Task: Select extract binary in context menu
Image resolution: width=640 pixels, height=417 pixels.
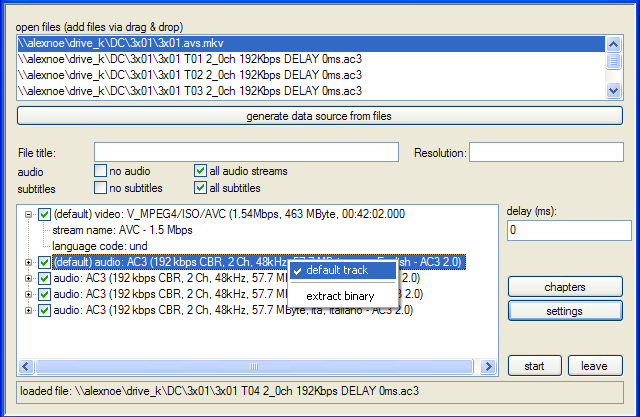Action: coord(340,296)
